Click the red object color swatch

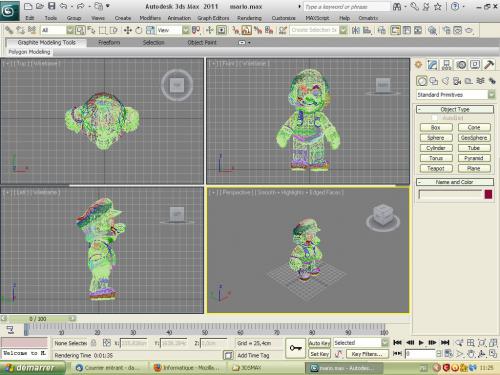click(x=488, y=194)
